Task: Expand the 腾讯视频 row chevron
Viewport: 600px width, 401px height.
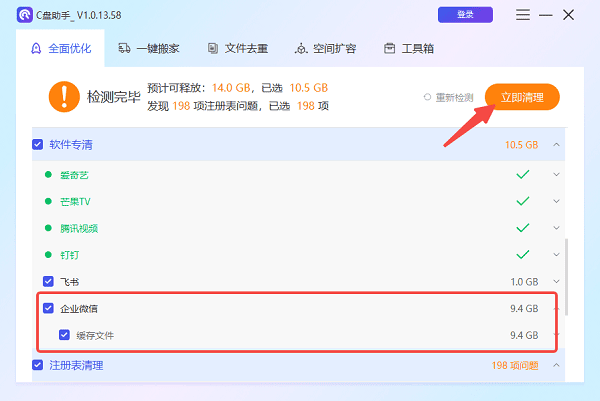Action: point(556,228)
